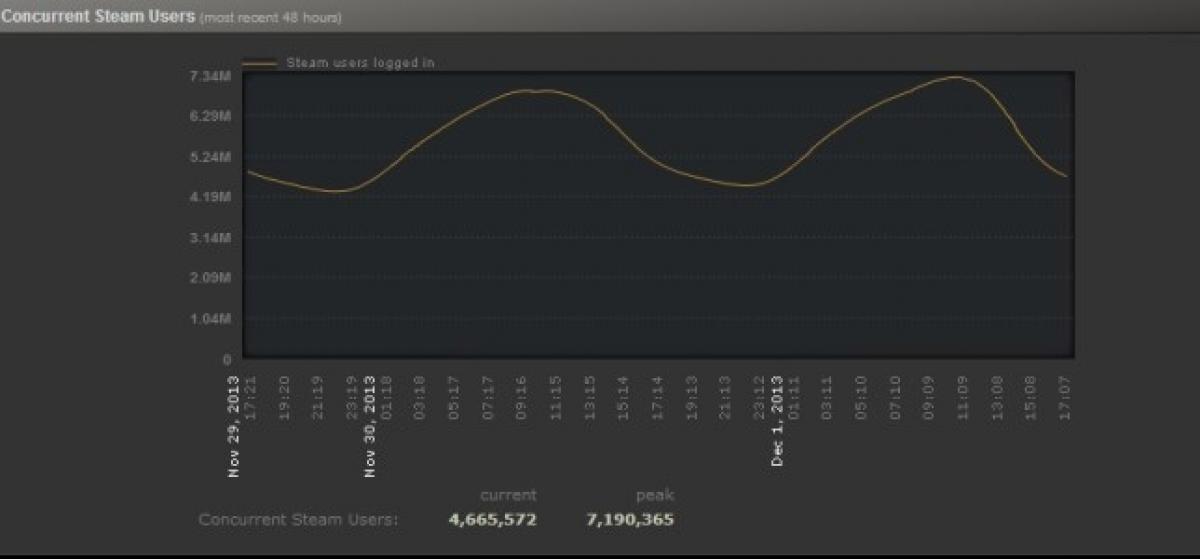Click the 7.34M y-axis label
1200x559 pixels.
pyautogui.click(x=211, y=76)
